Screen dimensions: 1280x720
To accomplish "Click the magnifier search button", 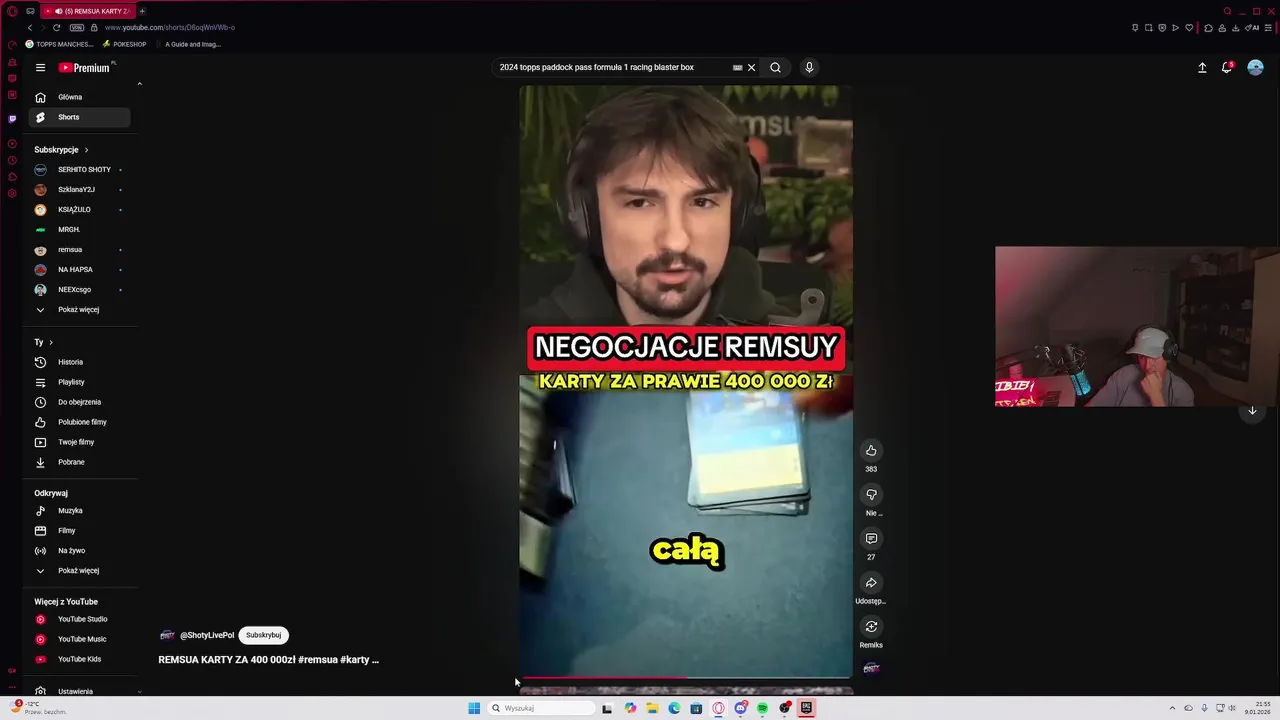I will (x=775, y=68).
